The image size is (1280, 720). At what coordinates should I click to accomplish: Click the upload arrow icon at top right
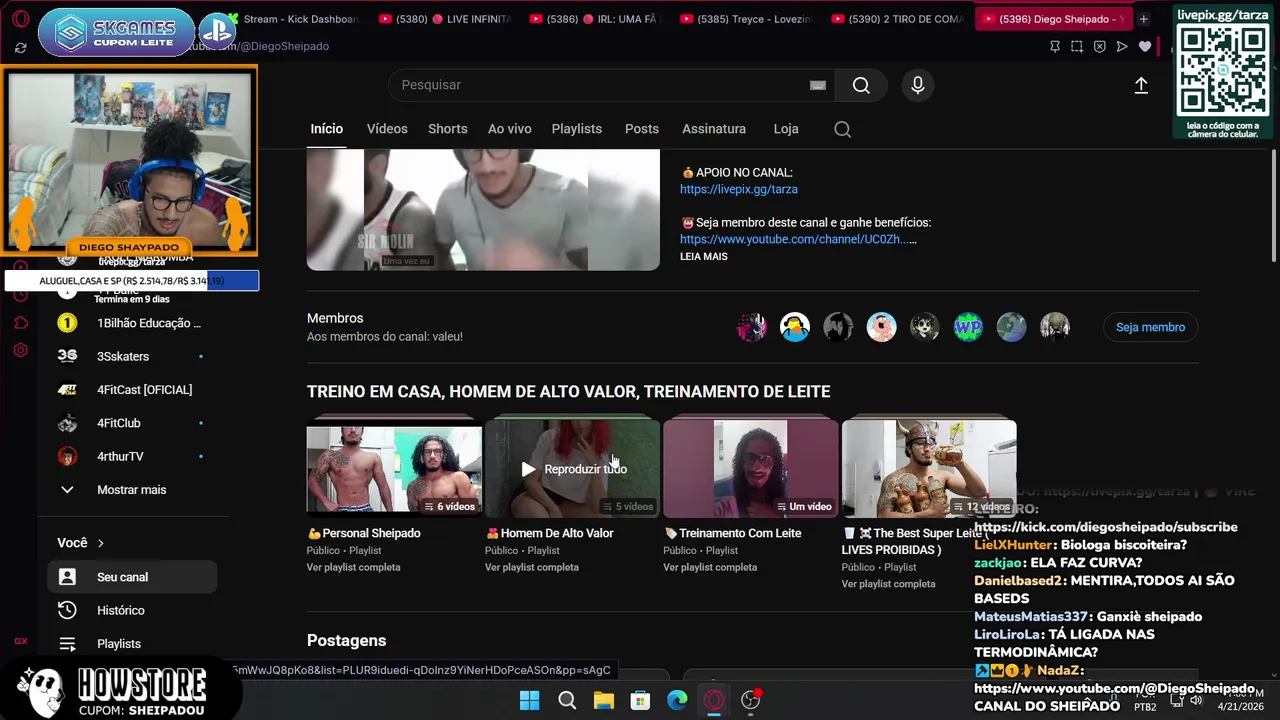(x=1141, y=86)
